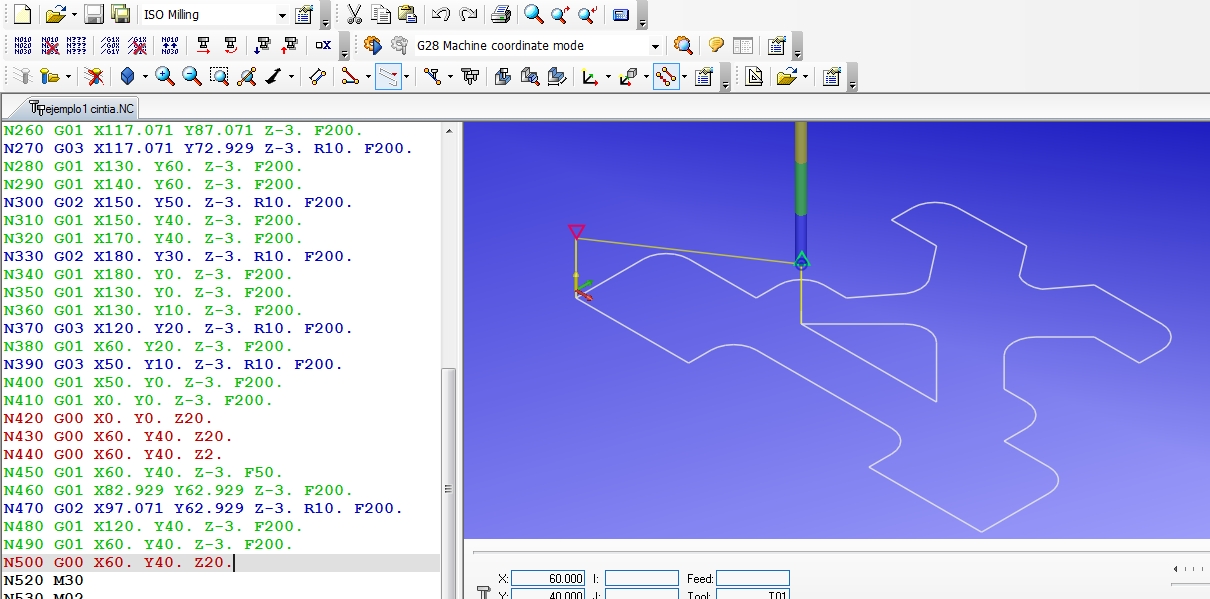Click the editor scrollbar up arrow
1210x599 pixels.
click(x=449, y=130)
